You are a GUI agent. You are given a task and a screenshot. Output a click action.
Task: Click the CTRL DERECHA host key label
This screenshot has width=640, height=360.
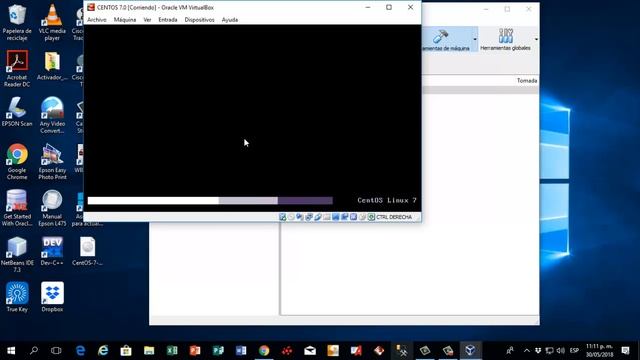[x=394, y=217]
